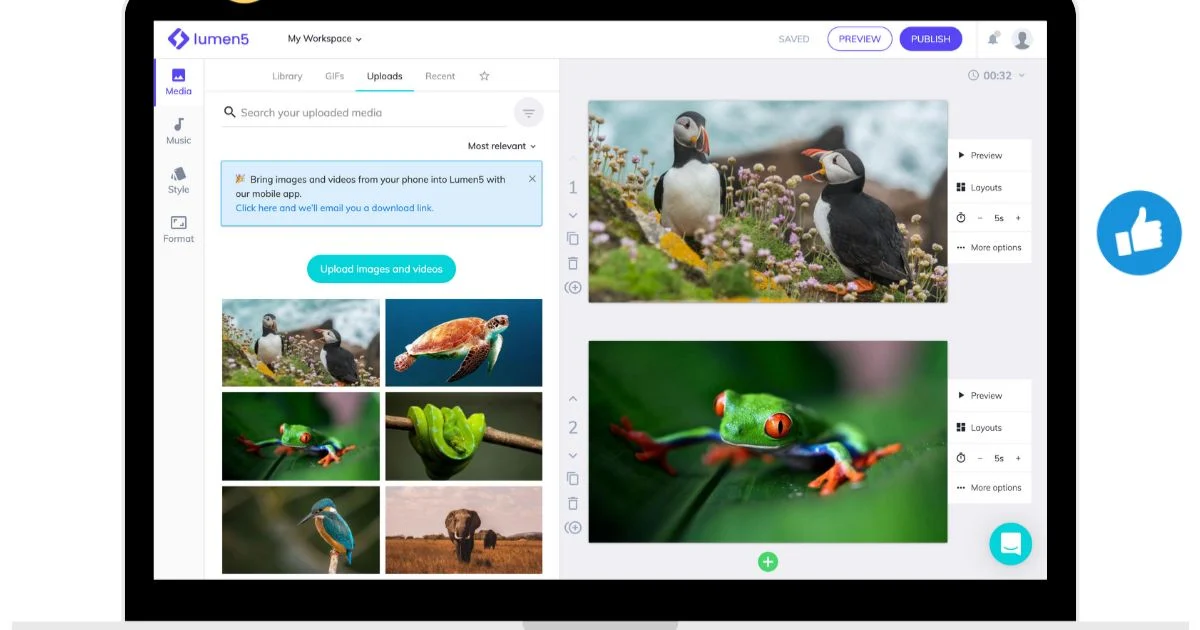Duplicate scene 2 with copy icon

pos(573,479)
